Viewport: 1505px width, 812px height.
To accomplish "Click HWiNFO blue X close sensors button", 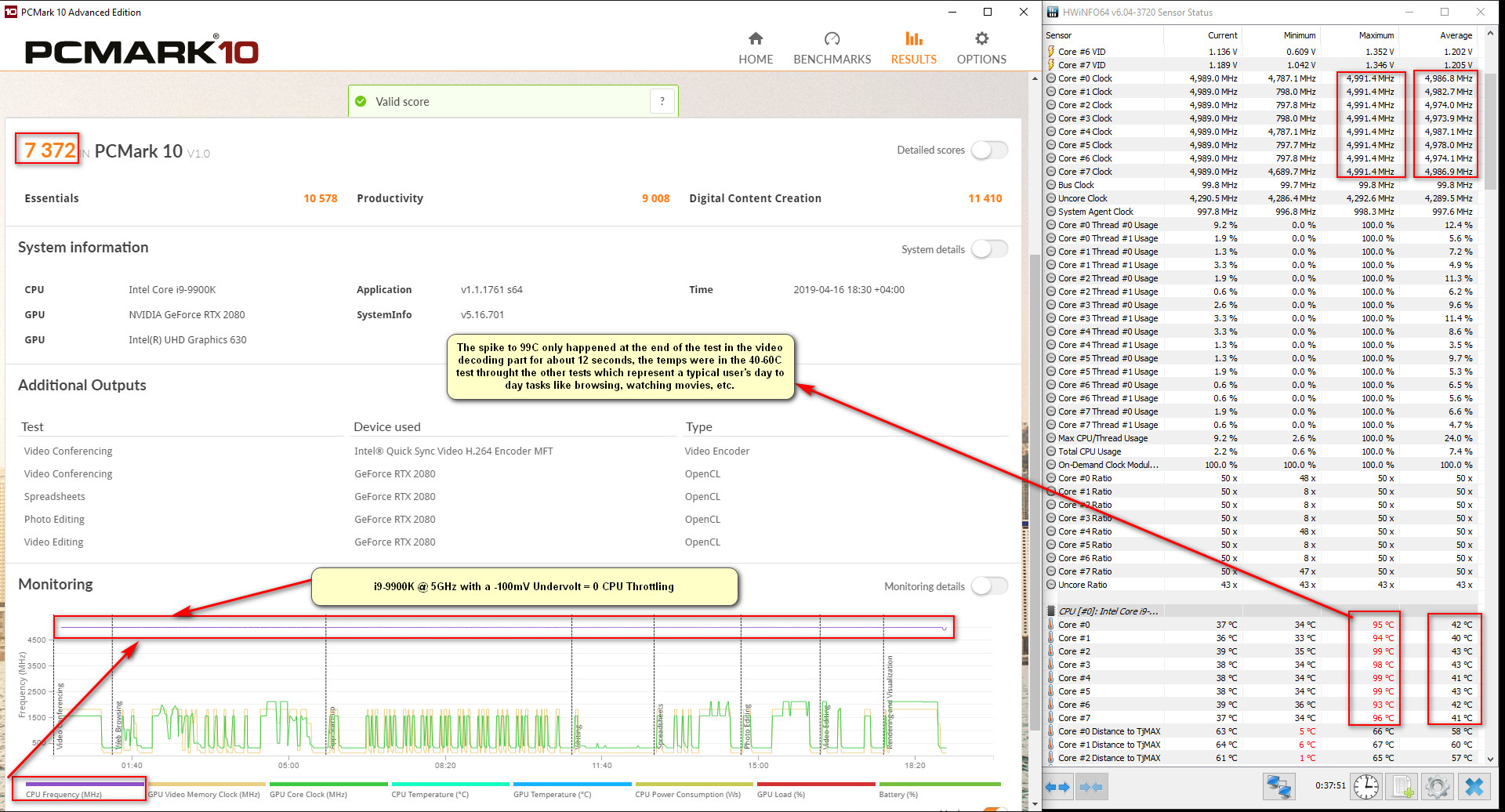I will pos(1474,786).
